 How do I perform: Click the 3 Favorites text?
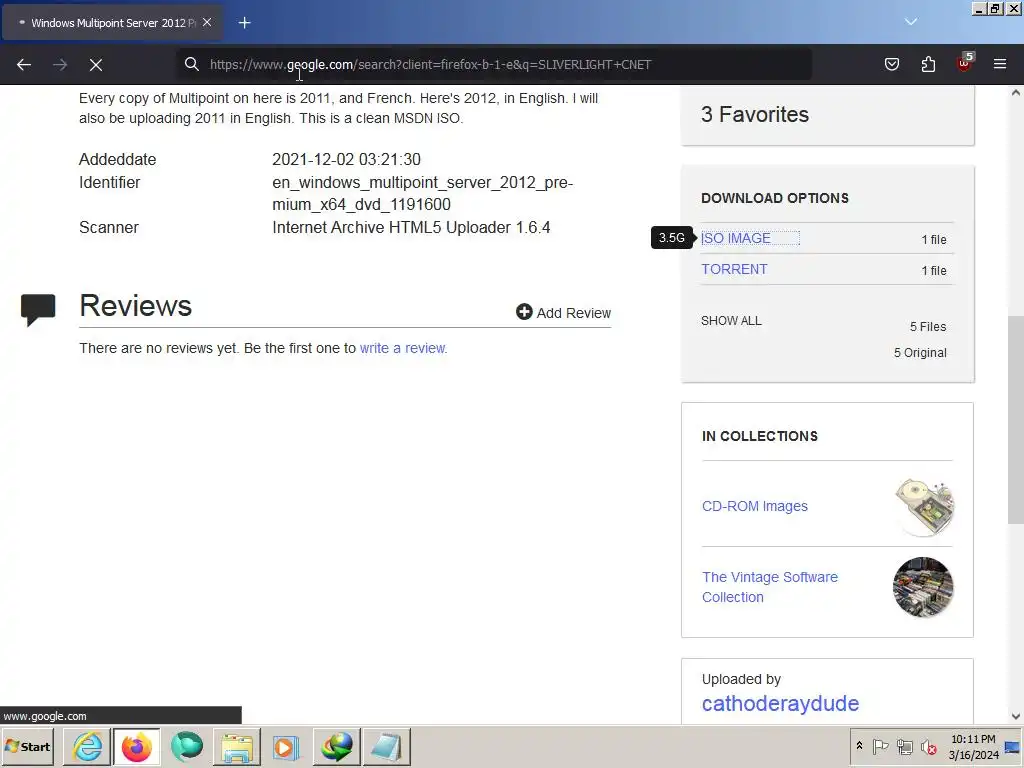(x=755, y=114)
